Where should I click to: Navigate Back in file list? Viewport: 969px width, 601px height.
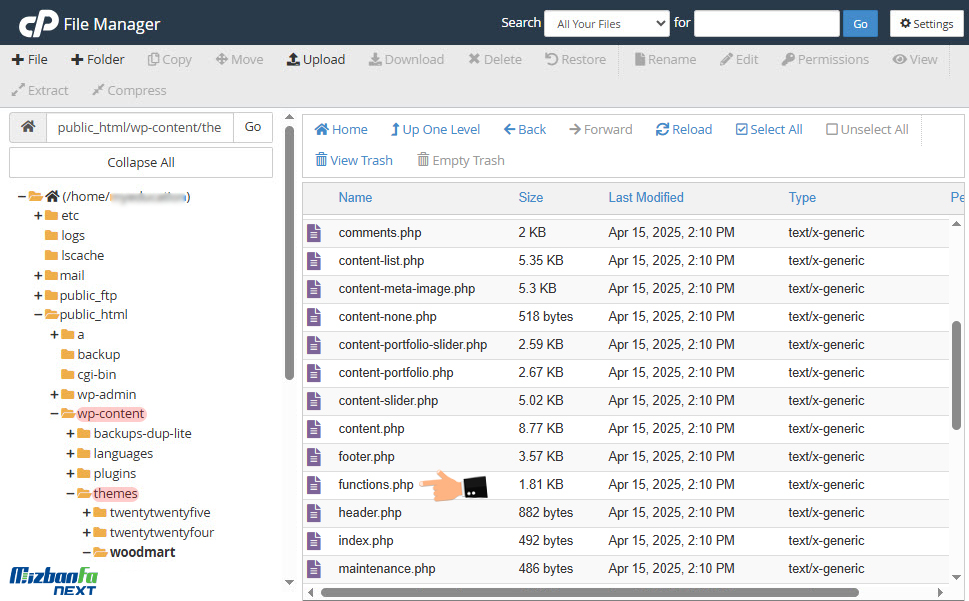pos(524,130)
